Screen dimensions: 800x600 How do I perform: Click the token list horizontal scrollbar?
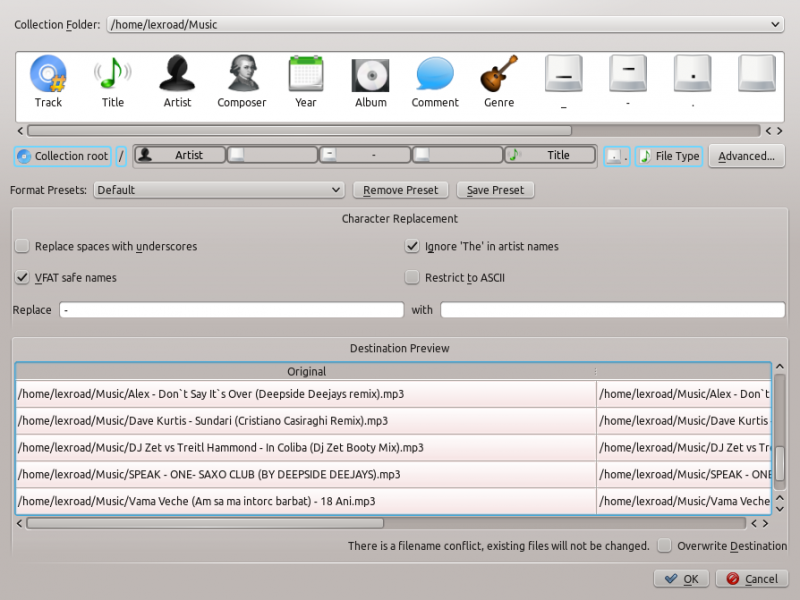[300, 130]
